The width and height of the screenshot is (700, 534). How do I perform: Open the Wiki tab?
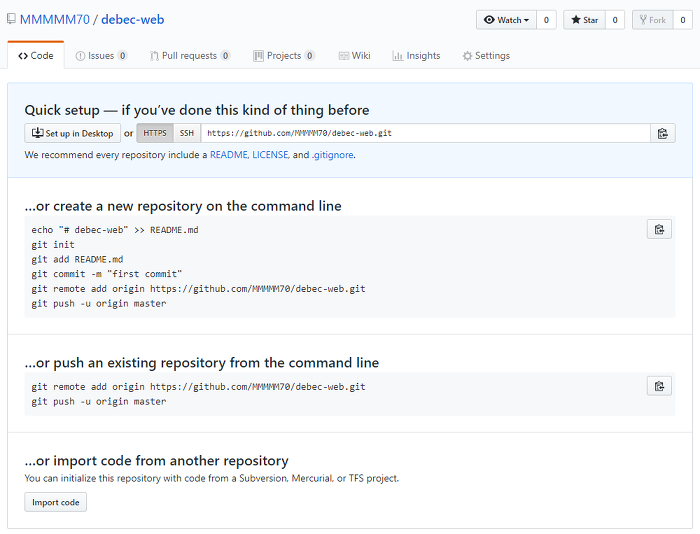(x=354, y=56)
